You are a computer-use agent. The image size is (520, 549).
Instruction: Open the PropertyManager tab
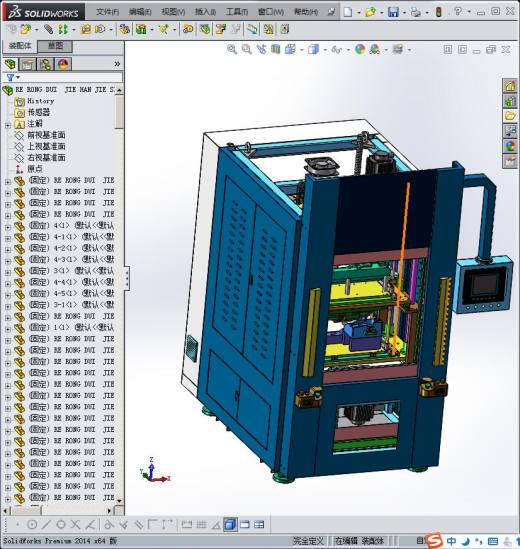[x=28, y=64]
